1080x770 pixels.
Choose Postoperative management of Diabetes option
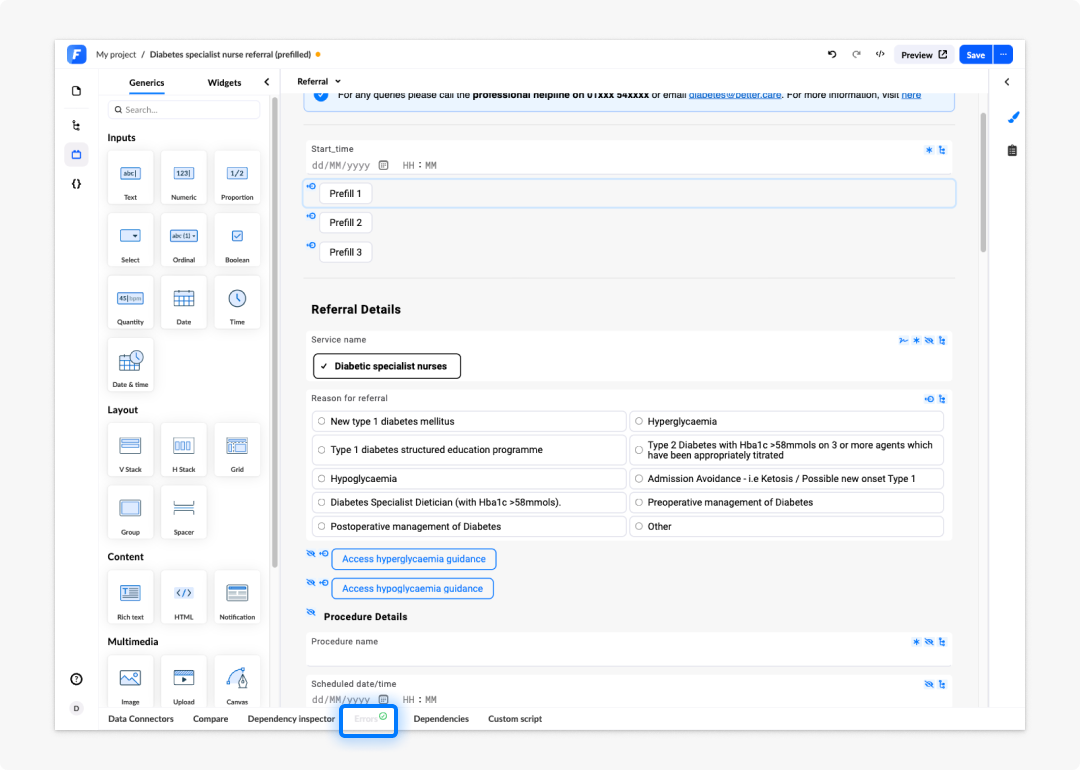click(x=469, y=527)
